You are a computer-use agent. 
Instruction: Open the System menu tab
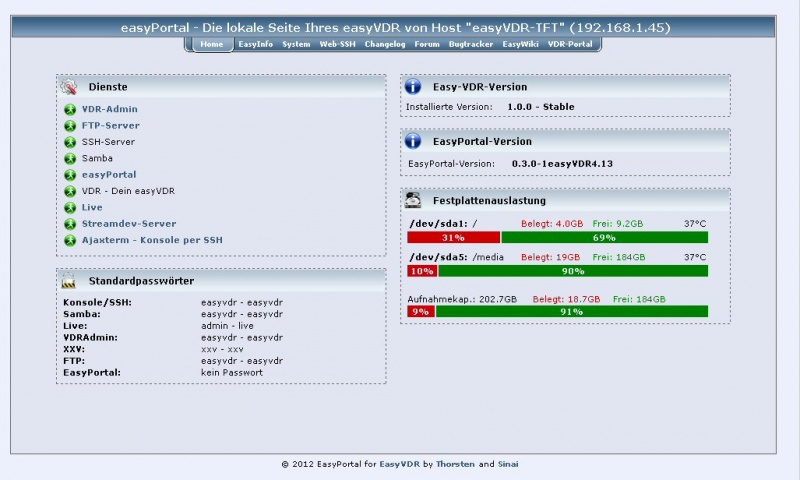[296, 45]
